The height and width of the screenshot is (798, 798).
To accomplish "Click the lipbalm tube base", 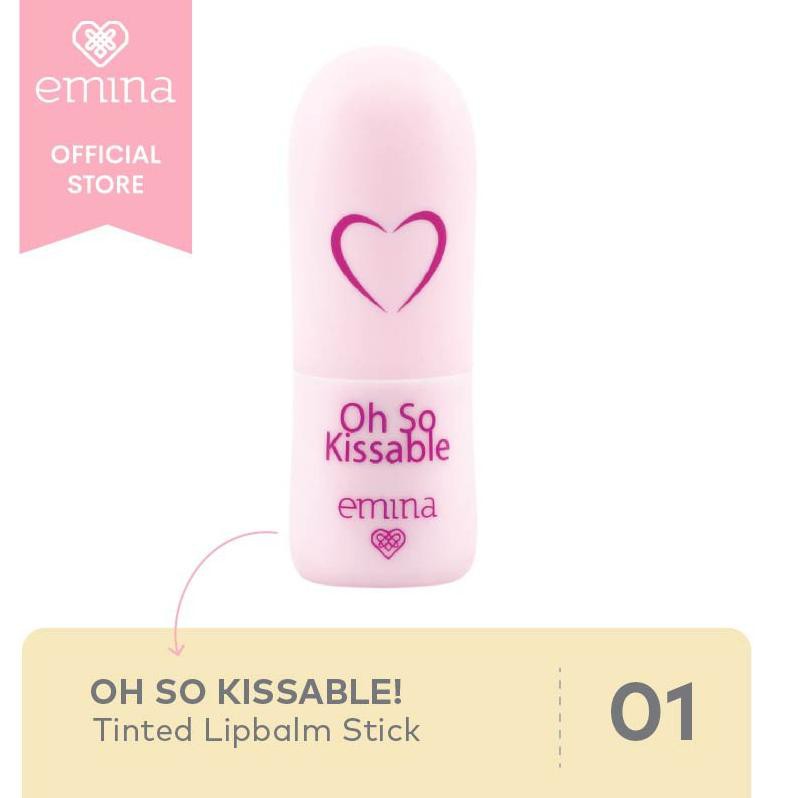I will tap(384, 478).
